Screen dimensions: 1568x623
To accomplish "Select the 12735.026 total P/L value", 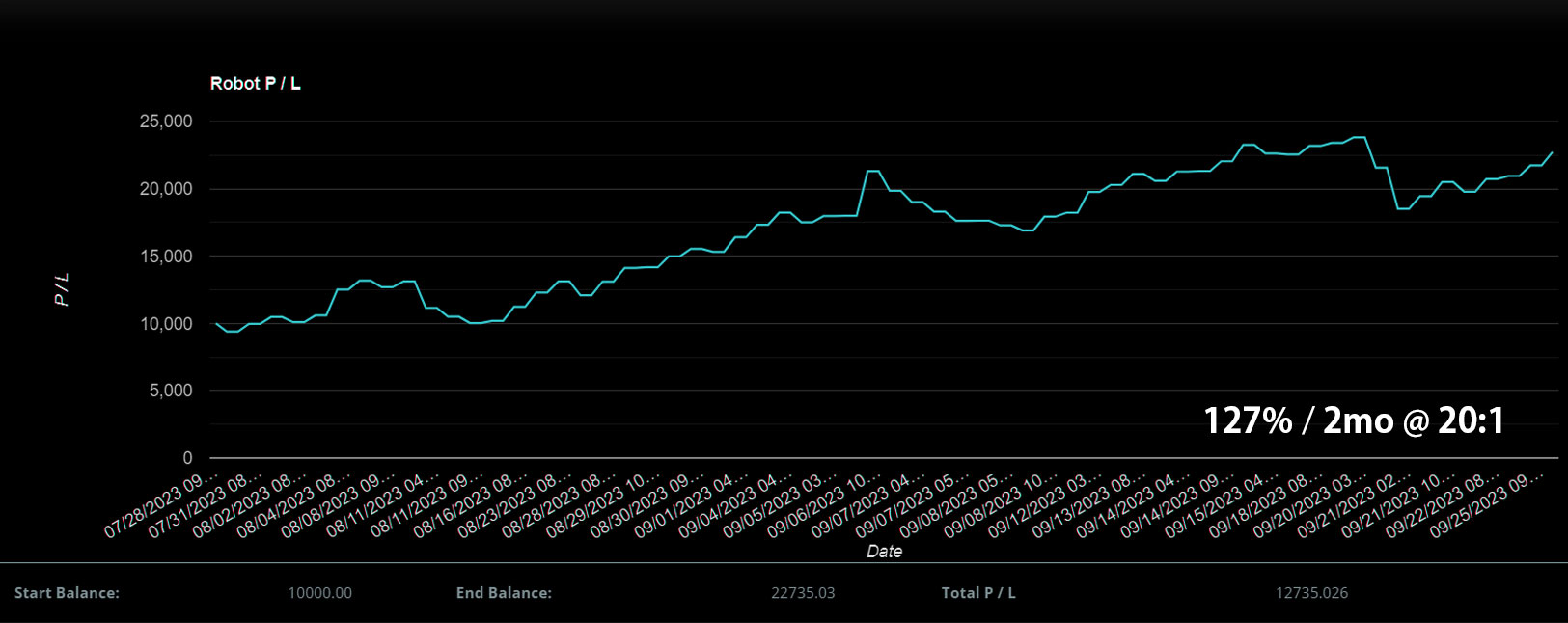I will click(1311, 593).
